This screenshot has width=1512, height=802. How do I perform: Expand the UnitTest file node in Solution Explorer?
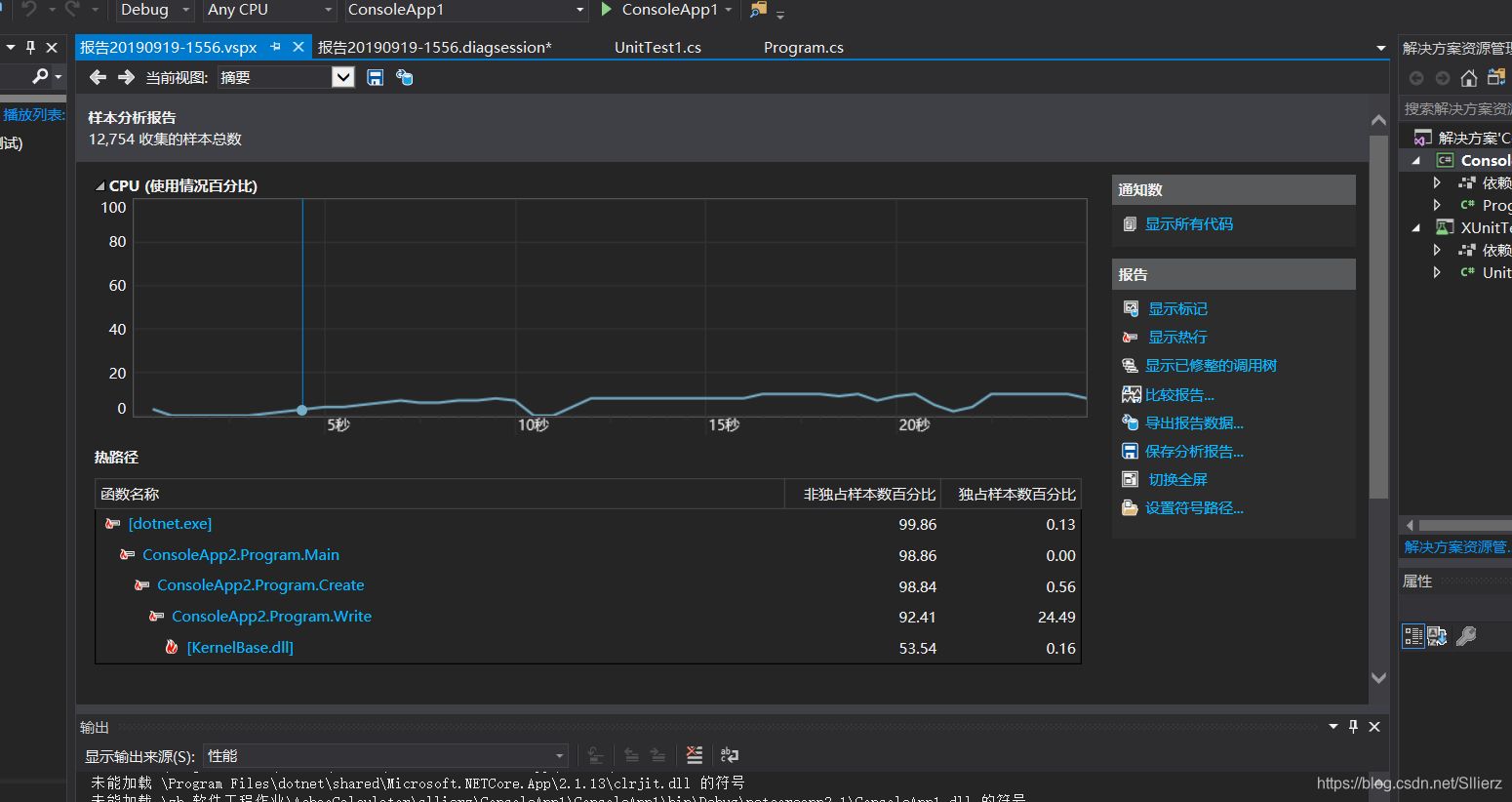1437,272
